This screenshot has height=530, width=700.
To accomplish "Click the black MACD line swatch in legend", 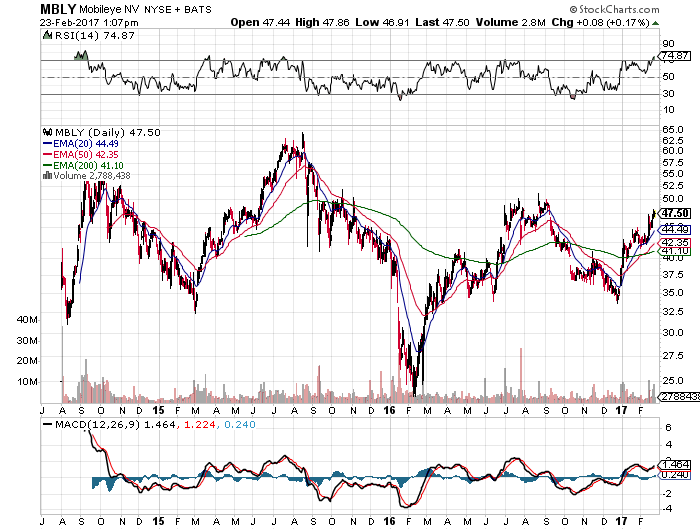I will pyautogui.click(x=47, y=424).
